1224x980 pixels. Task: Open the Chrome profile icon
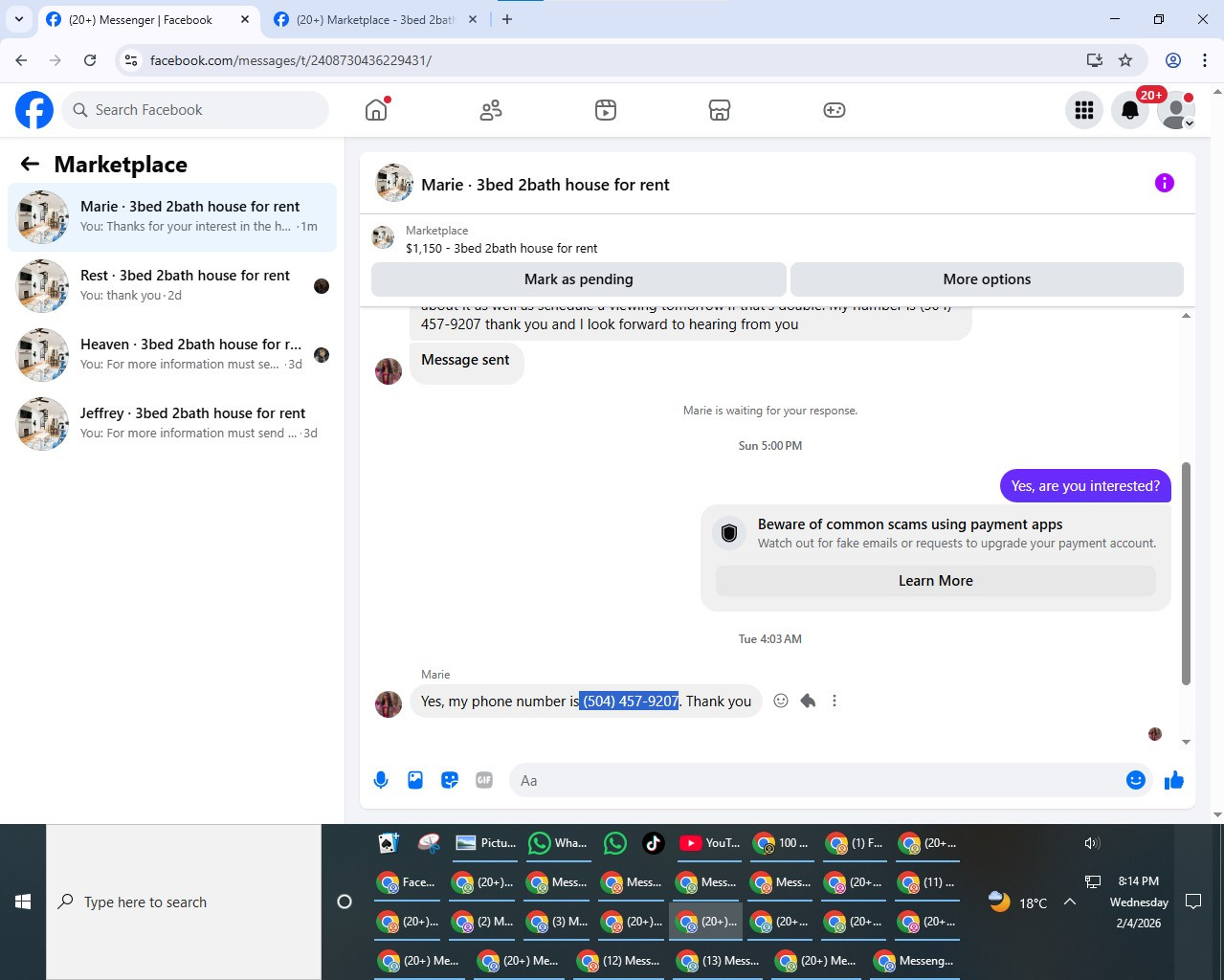1172,60
